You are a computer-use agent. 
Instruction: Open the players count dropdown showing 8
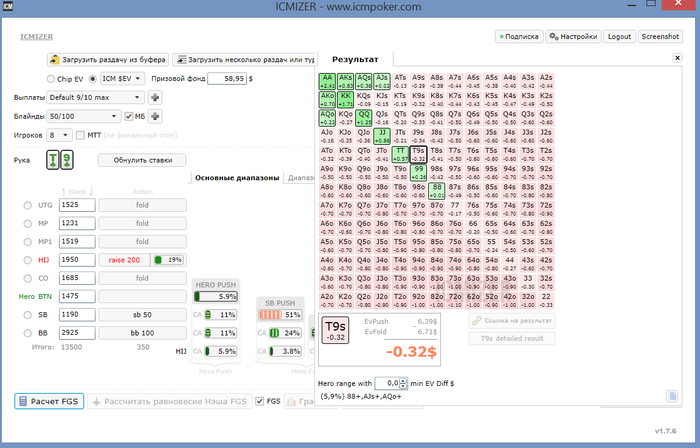[x=59, y=135]
